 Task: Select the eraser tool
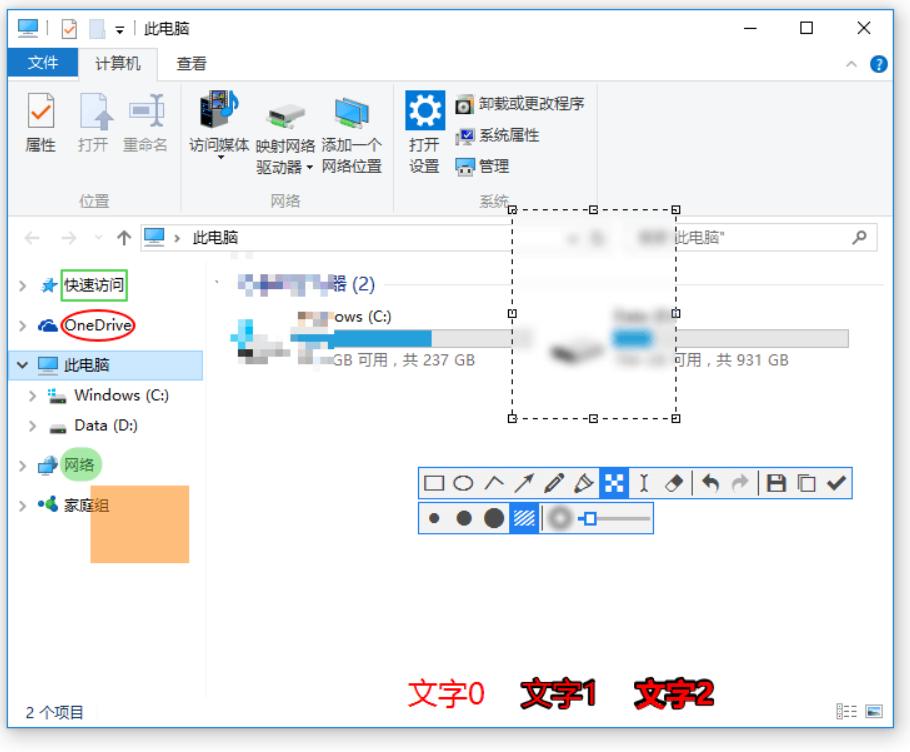tap(673, 481)
